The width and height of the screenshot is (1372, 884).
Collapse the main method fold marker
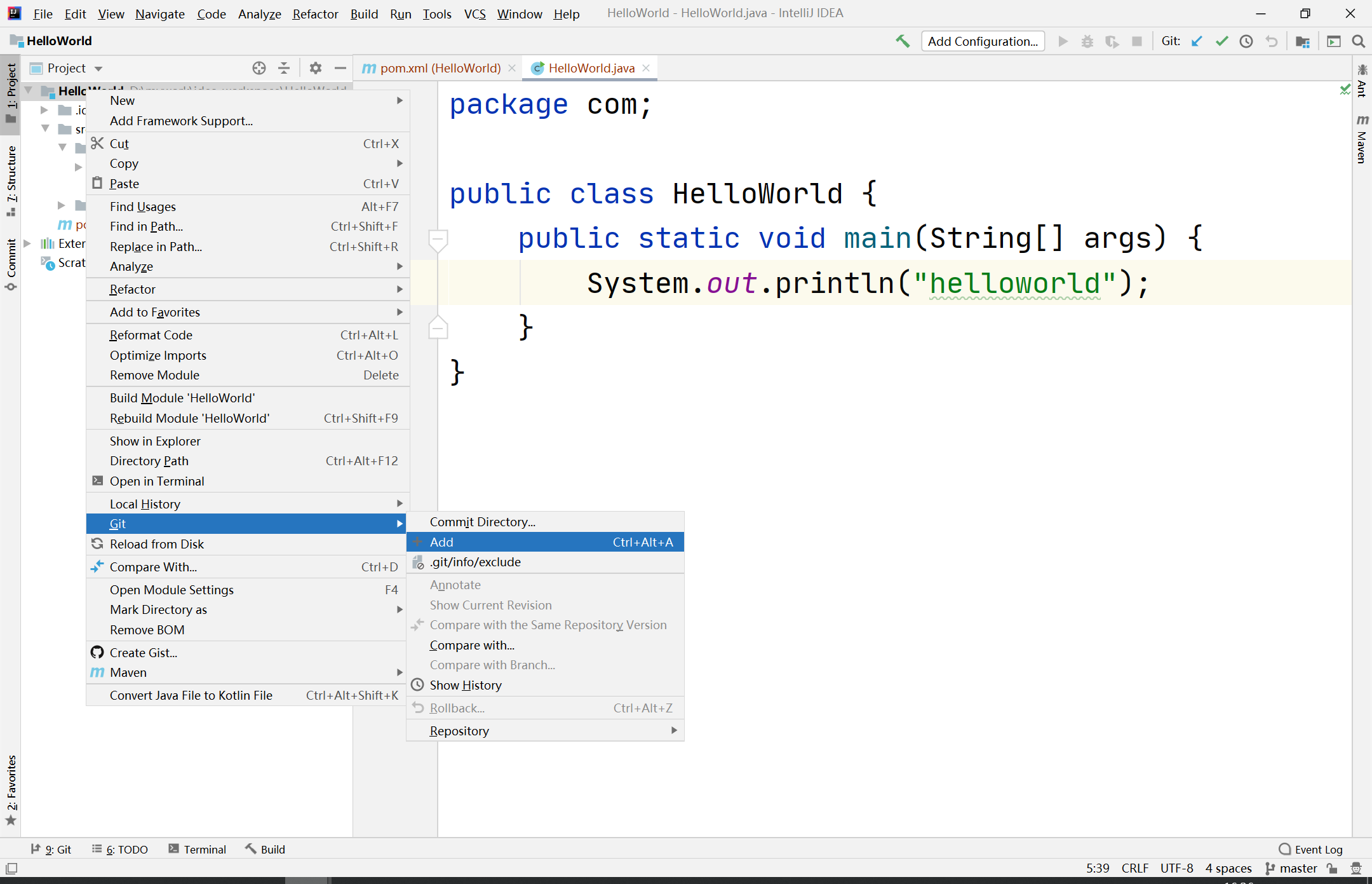[438, 240]
